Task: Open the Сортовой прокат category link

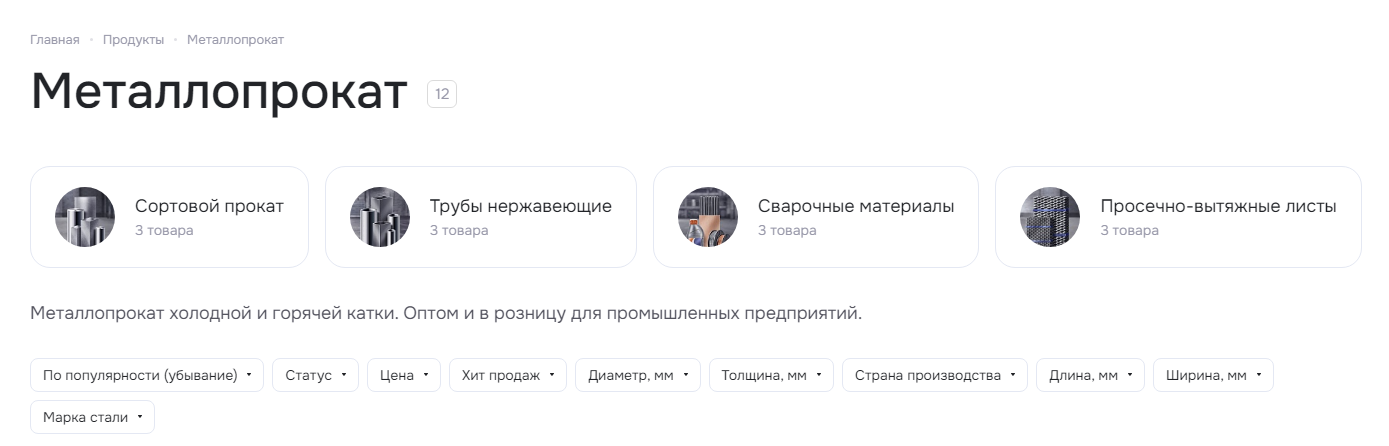Action: pyautogui.click(x=209, y=206)
